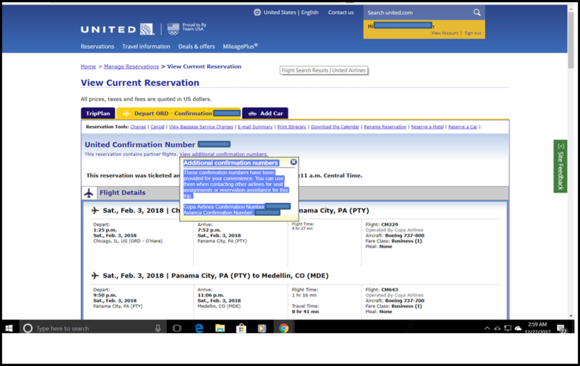Click United States | English language selector
The width and height of the screenshot is (580, 366).
tap(291, 12)
